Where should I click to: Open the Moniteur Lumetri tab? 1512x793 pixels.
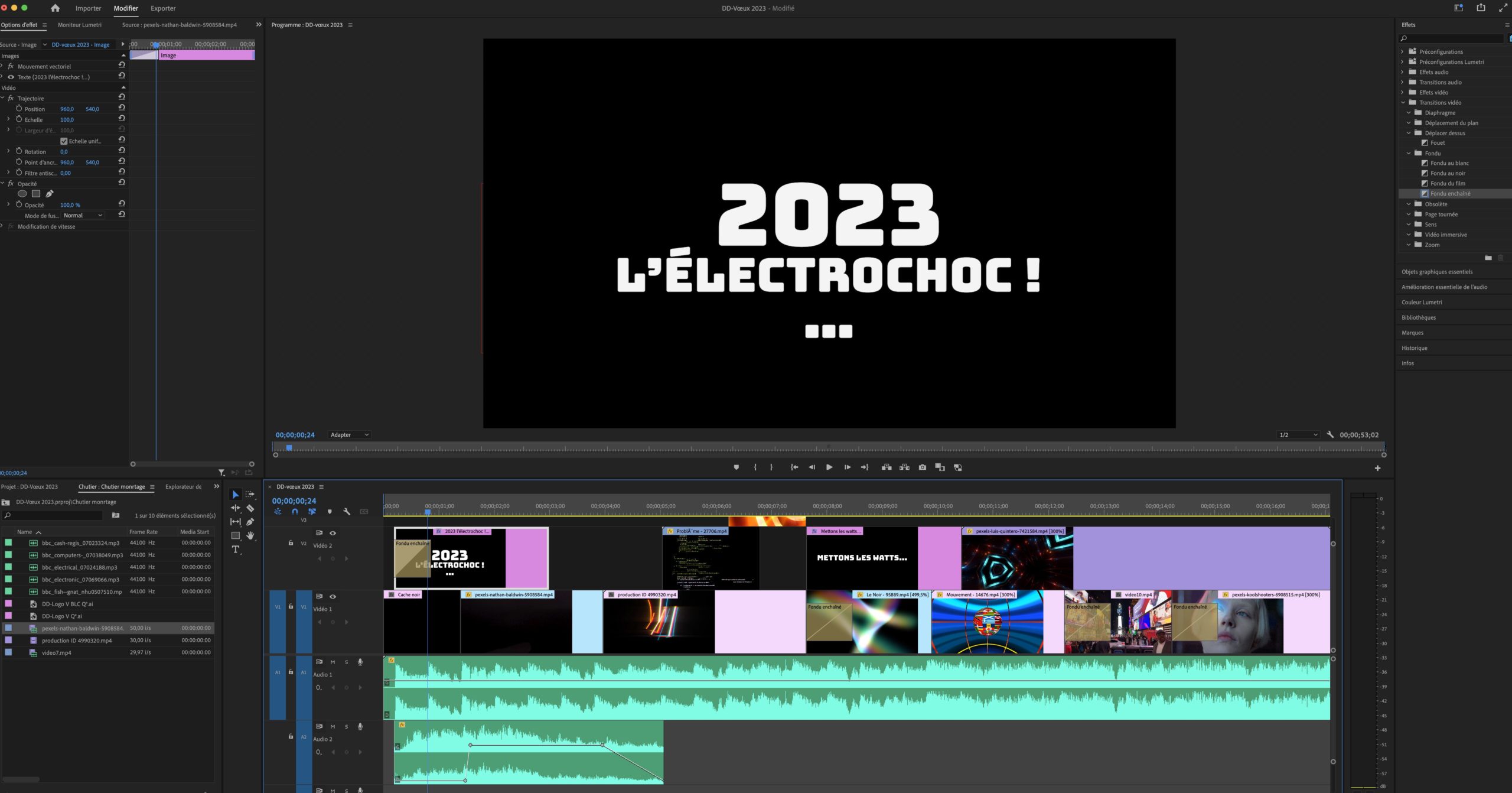coord(80,25)
